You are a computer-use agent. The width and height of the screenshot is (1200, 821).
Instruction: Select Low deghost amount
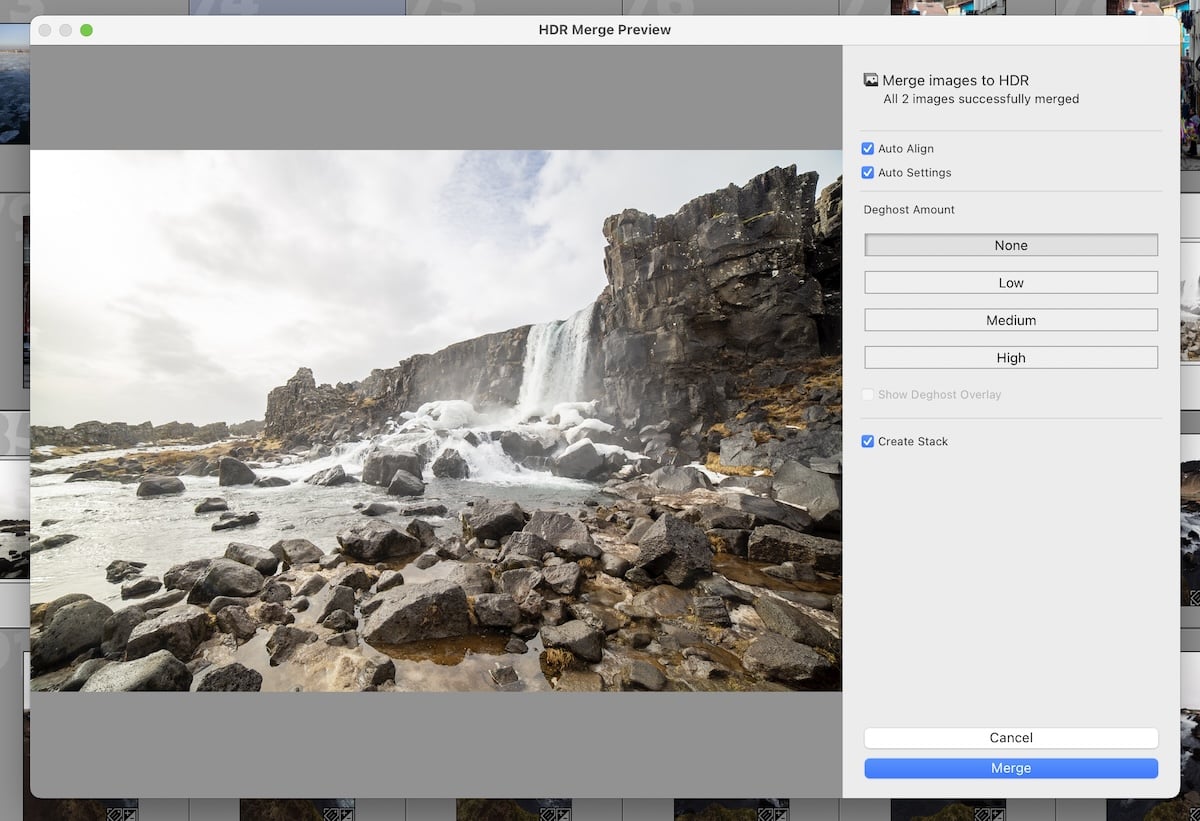[x=1010, y=282]
